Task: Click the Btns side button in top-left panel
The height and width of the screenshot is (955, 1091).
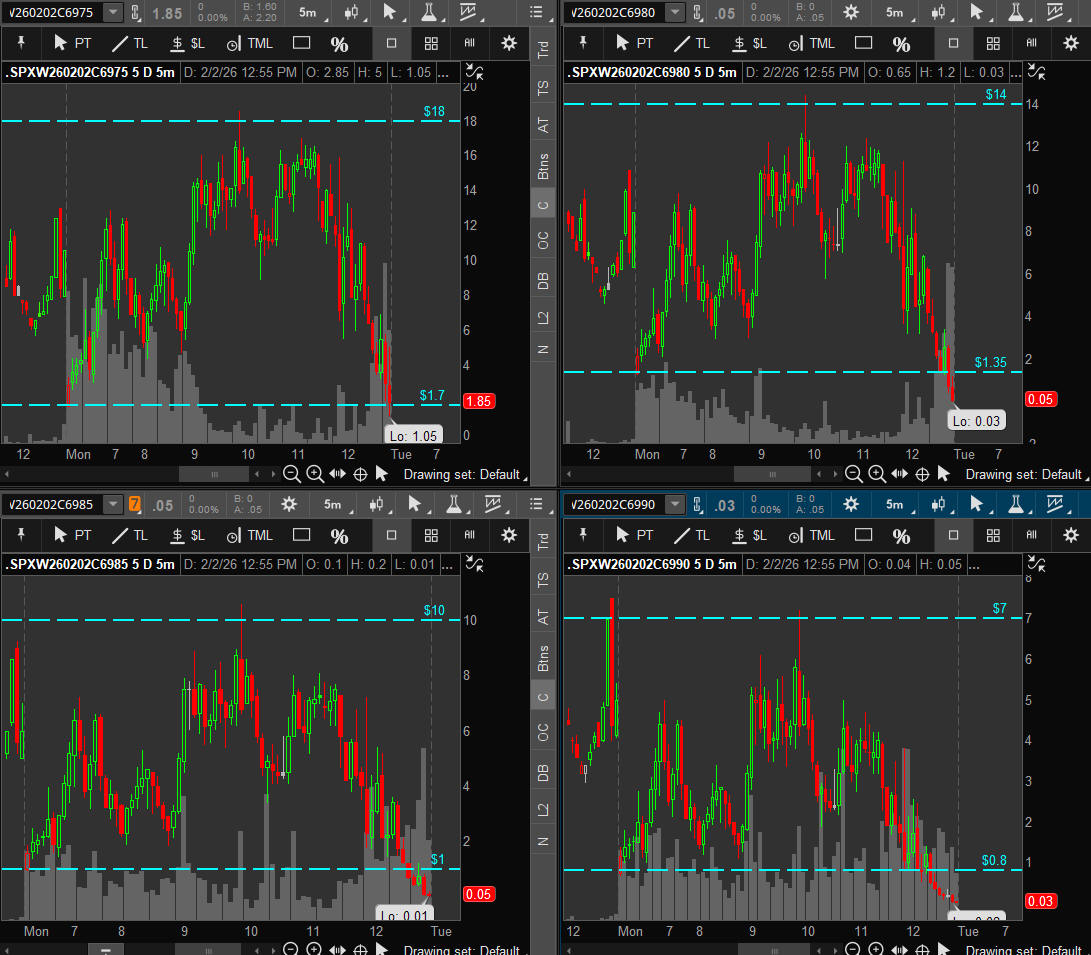Action: coord(543,166)
